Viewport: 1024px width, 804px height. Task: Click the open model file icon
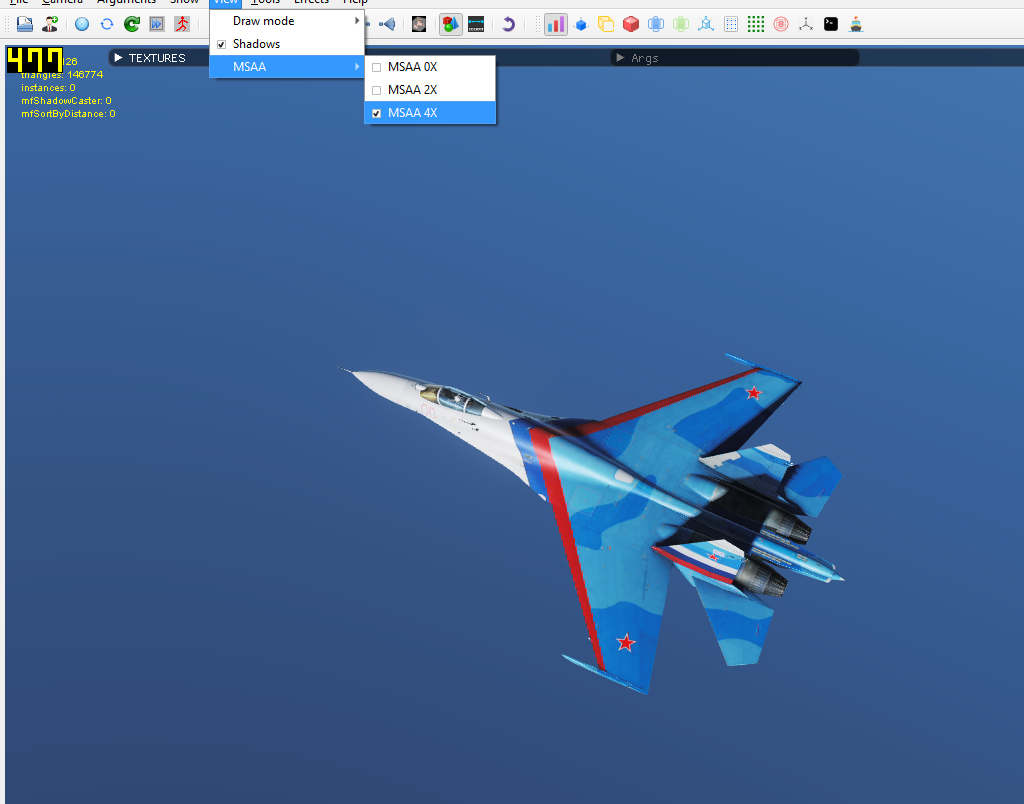tap(25, 25)
